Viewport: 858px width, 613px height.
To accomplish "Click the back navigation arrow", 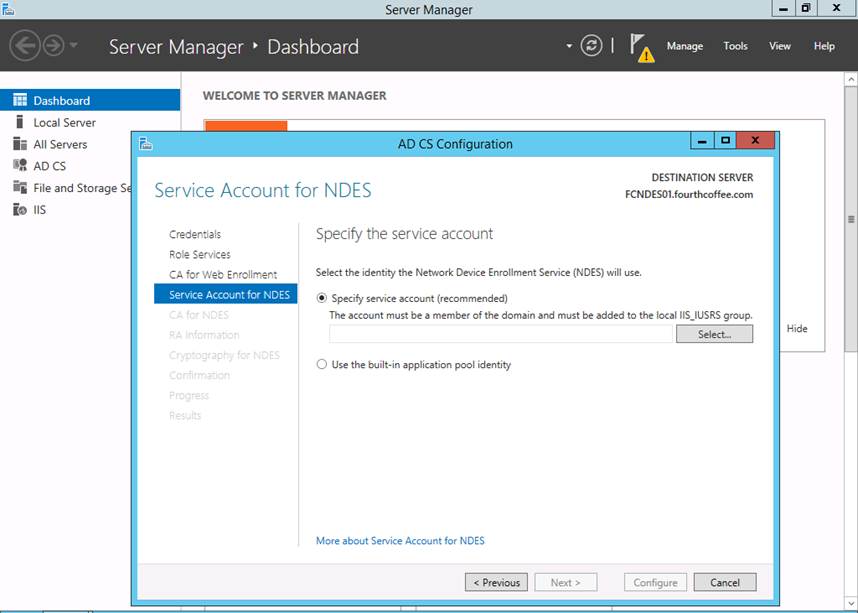I will 25,46.
